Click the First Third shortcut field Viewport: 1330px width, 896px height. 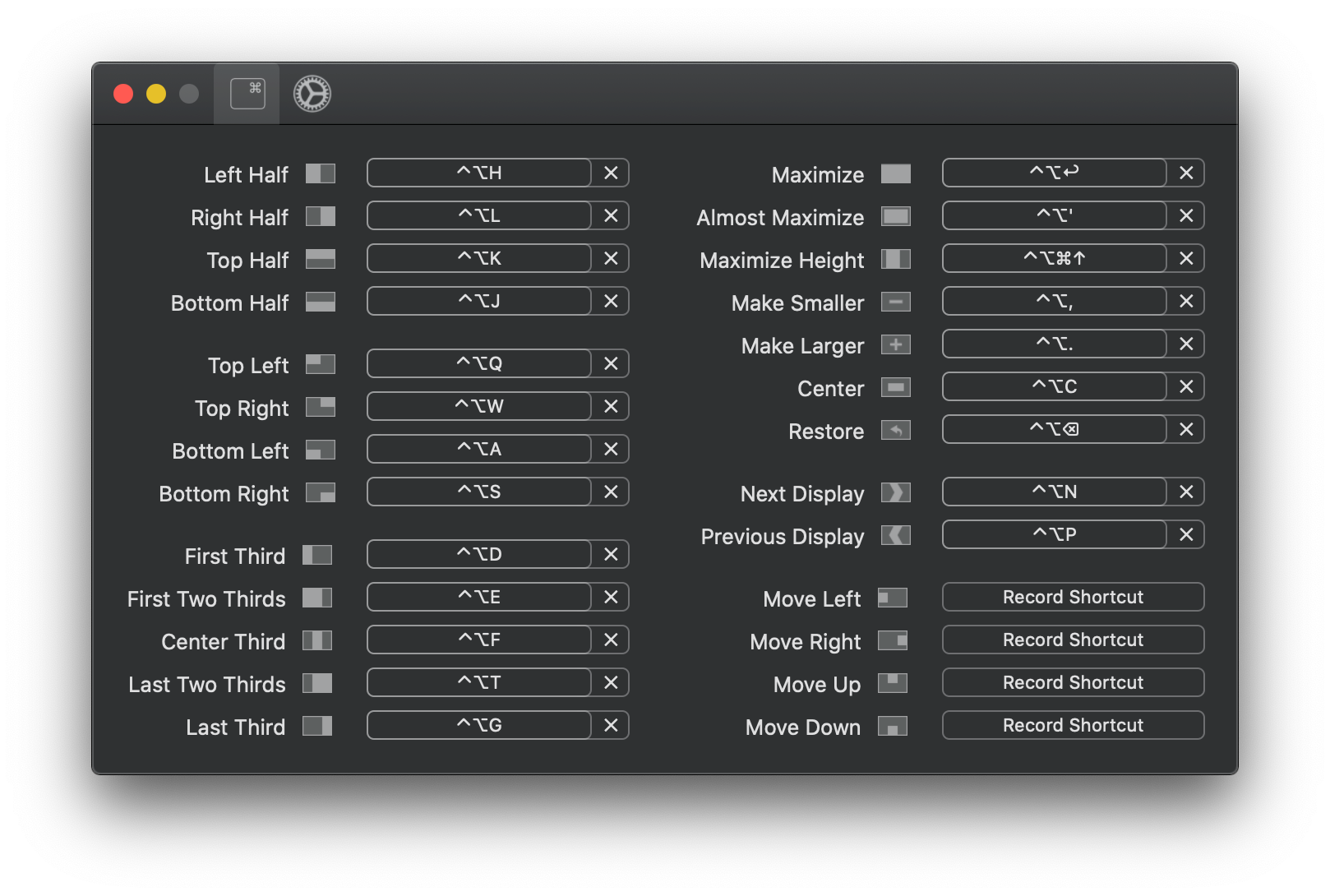coord(478,554)
